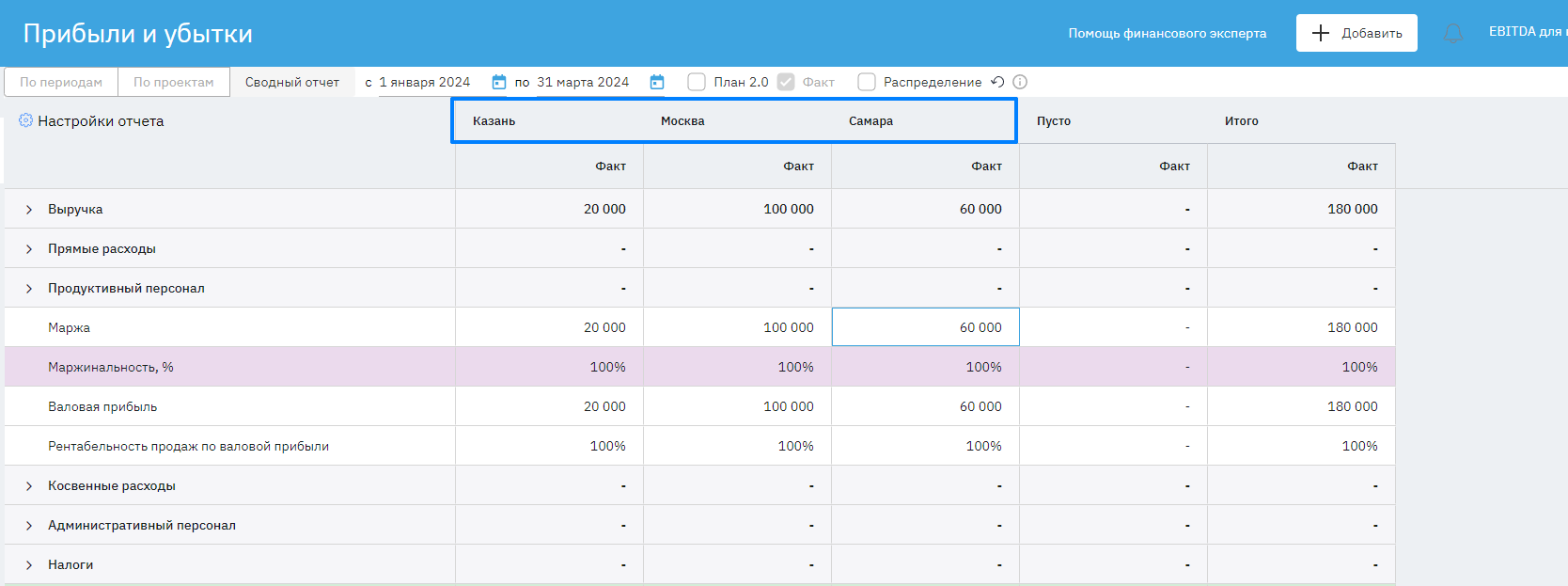1568x586 pixels.
Task: Switch to the По проектам tab
Action: pos(174,82)
